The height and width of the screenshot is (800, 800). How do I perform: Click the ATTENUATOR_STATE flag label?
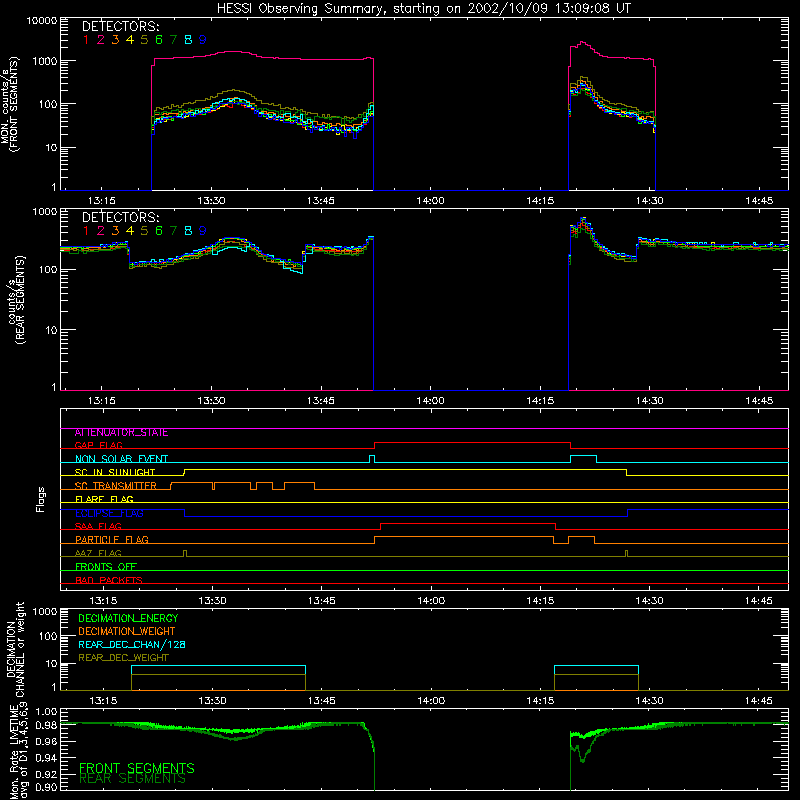pos(121,433)
